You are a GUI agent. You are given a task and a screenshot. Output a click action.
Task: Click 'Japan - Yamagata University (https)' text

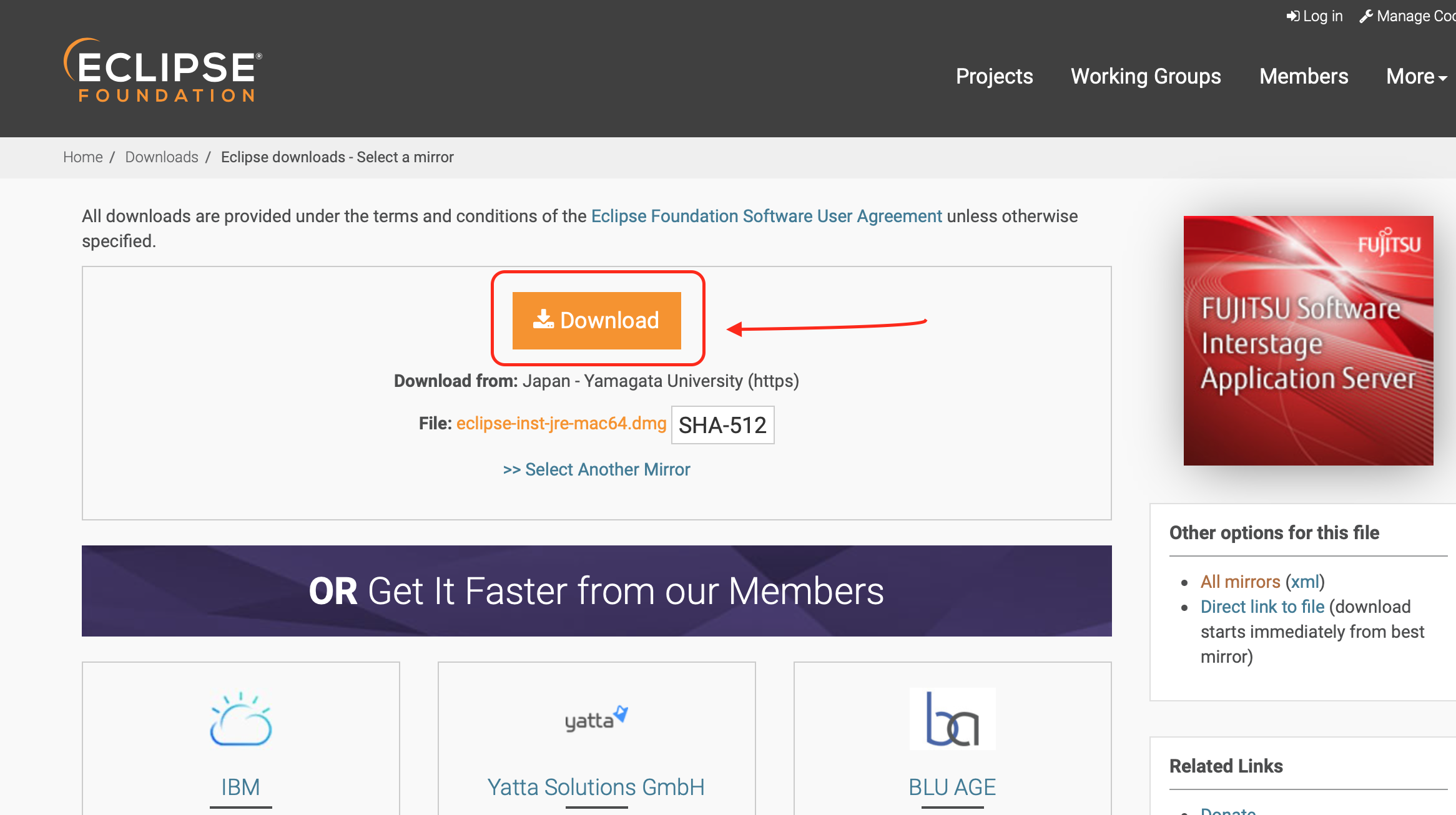tap(661, 381)
